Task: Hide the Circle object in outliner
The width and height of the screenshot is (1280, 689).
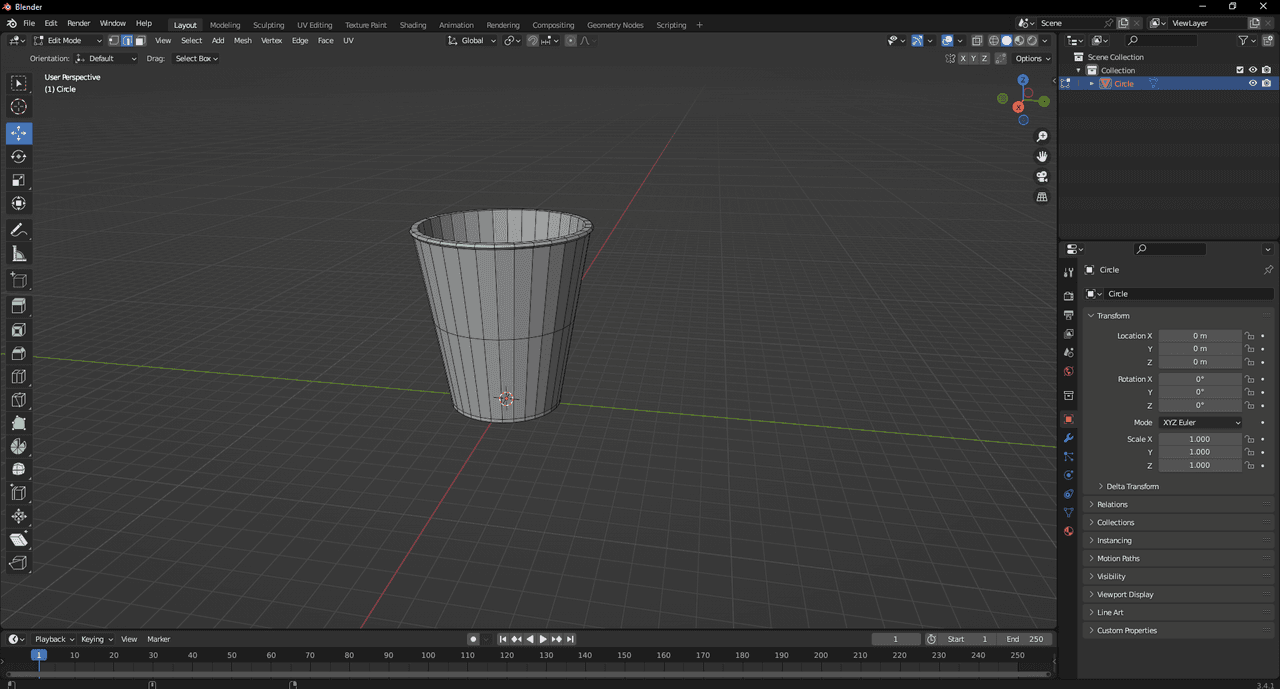Action: (x=1252, y=84)
